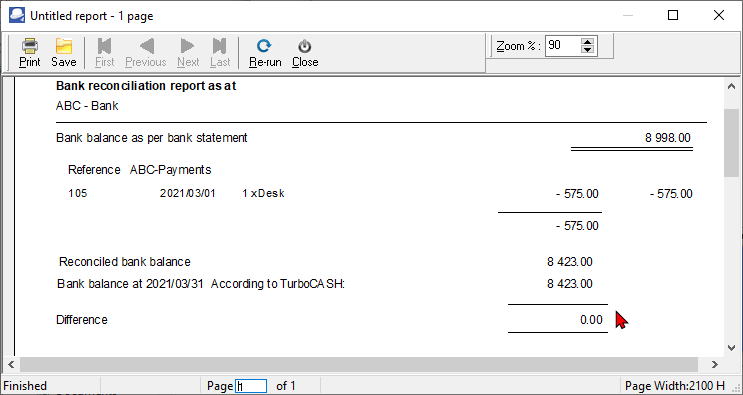Go to Next page button

(188, 53)
